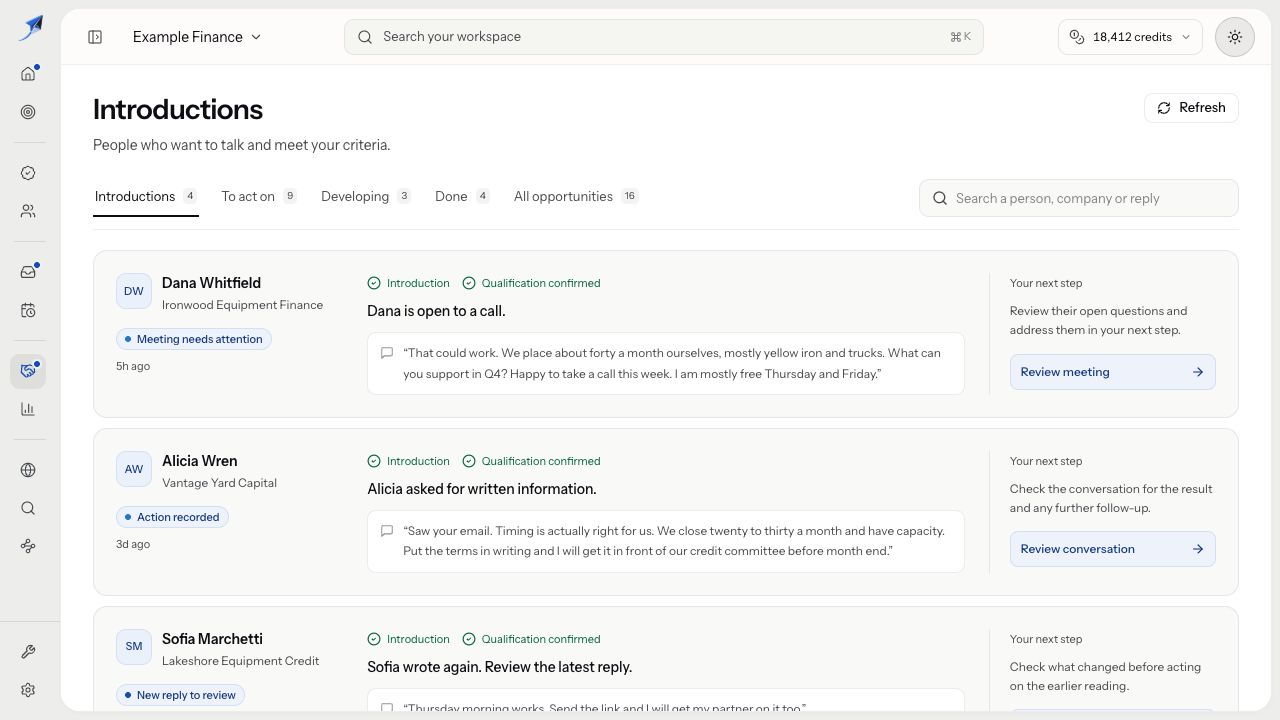Switch to the To act on tab
The width and height of the screenshot is (1280, 720).
pyautogui.click(x=259, y=197)
